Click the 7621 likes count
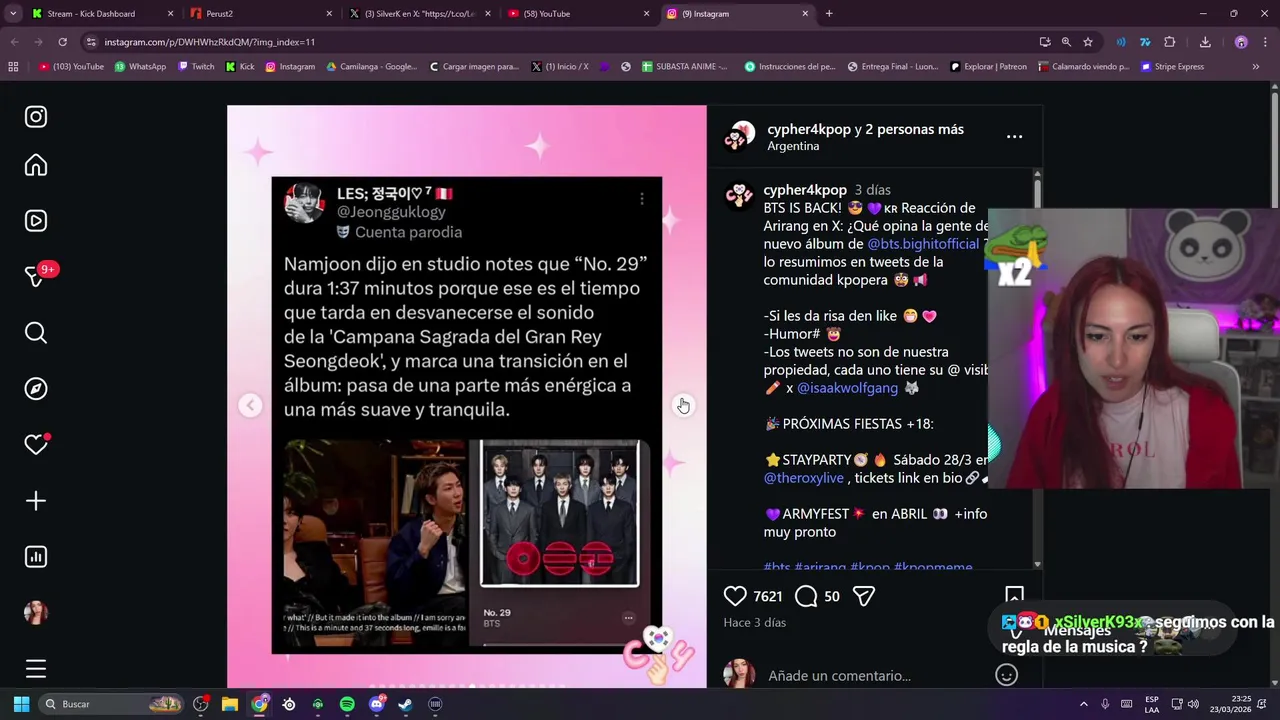The image size is (1280, 720). click(767, 596)
